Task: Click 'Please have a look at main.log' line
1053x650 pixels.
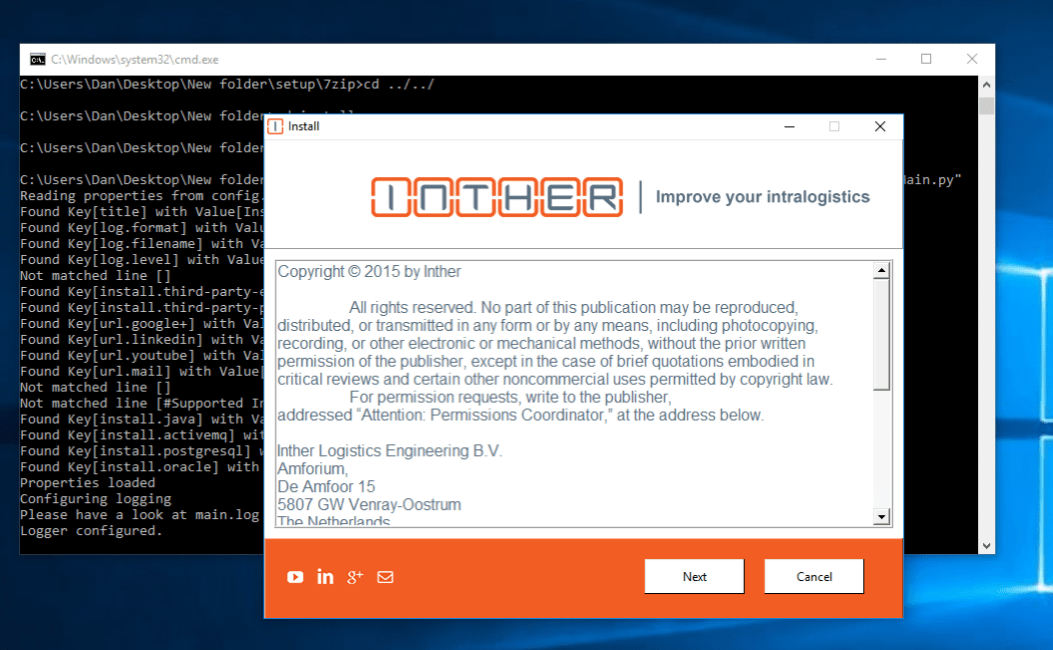Action: click(139, 514)
